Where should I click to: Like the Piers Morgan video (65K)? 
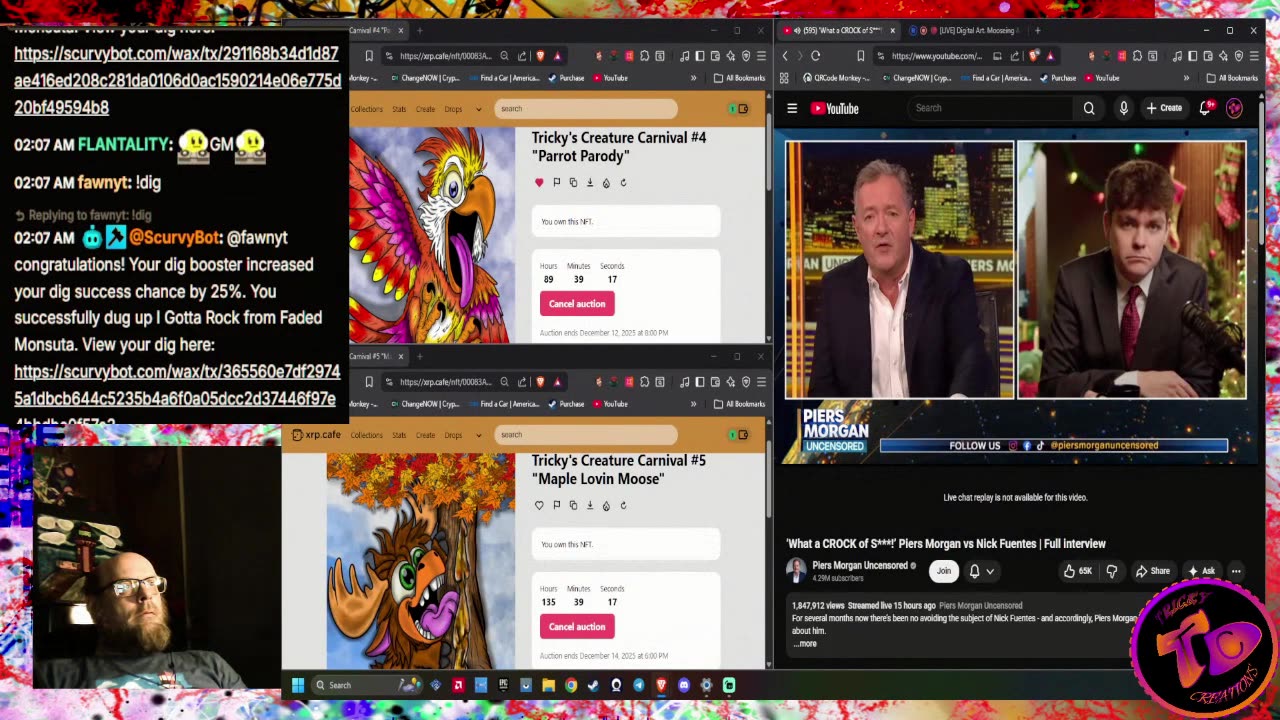point(1078,571)
